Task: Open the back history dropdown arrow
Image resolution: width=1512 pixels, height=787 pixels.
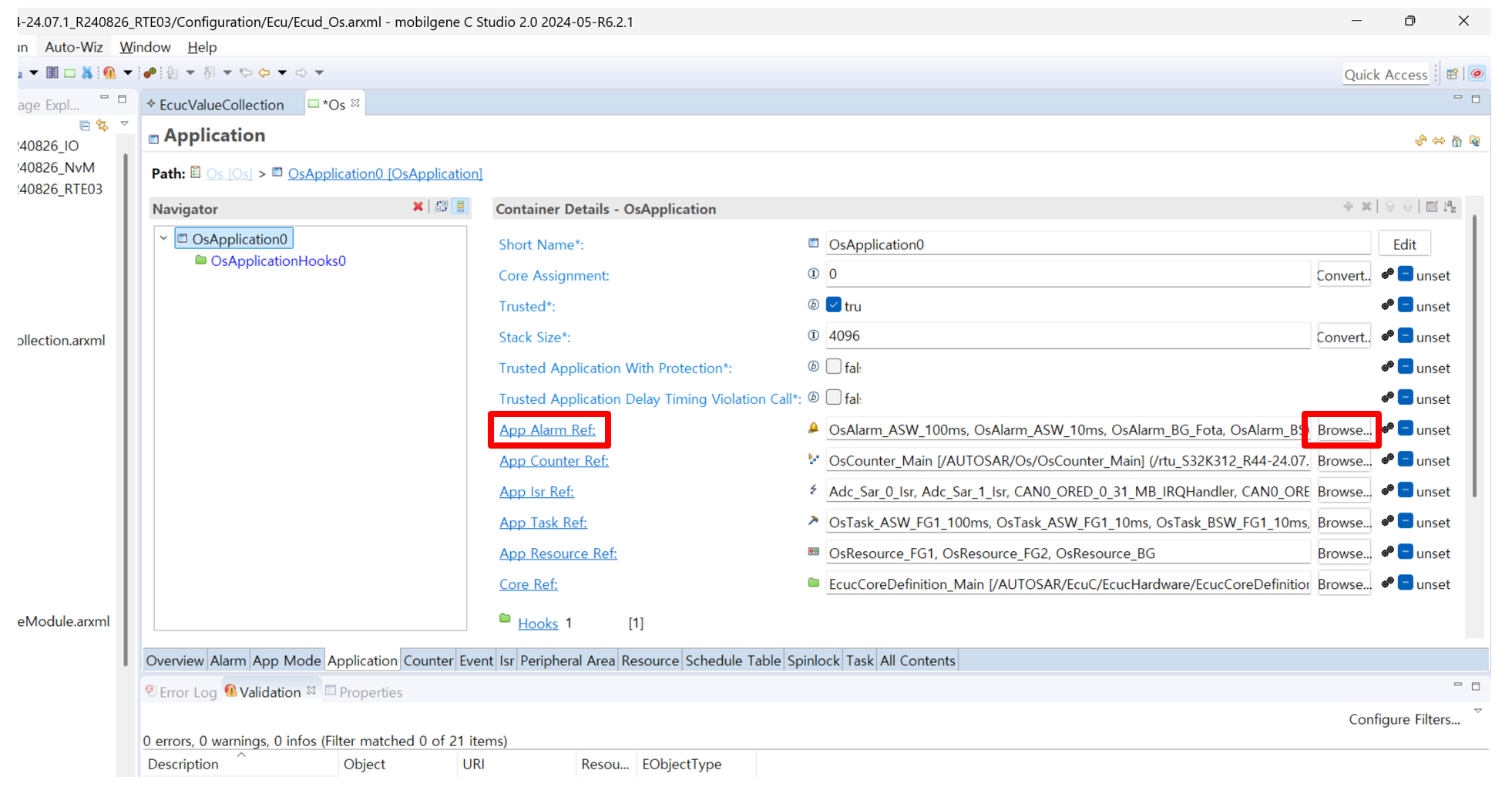Action: click(282, 72)
